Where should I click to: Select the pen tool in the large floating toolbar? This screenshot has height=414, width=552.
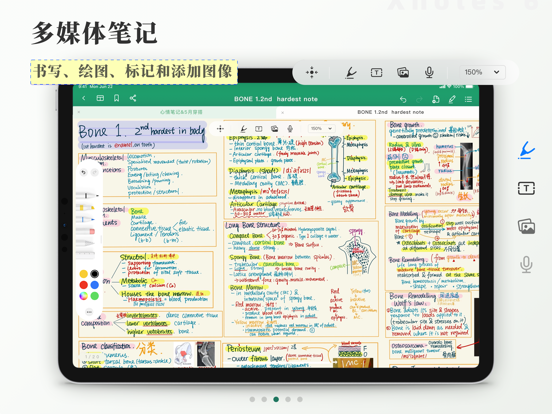(350, 73)
